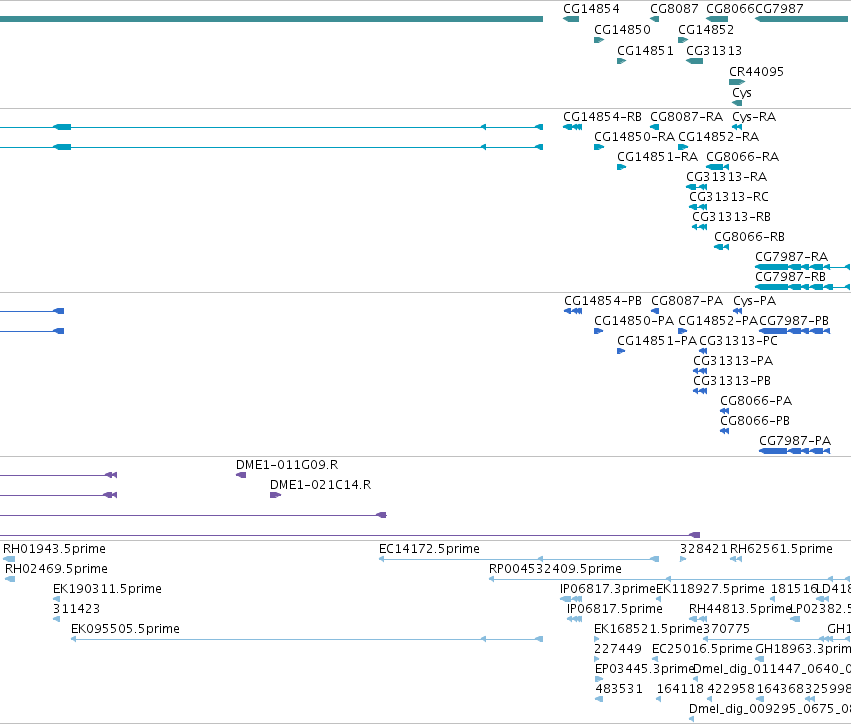The width and height of the screenshot is (851, 724).
Task: Click protein CG7987-PA
Action: point(795,441)
